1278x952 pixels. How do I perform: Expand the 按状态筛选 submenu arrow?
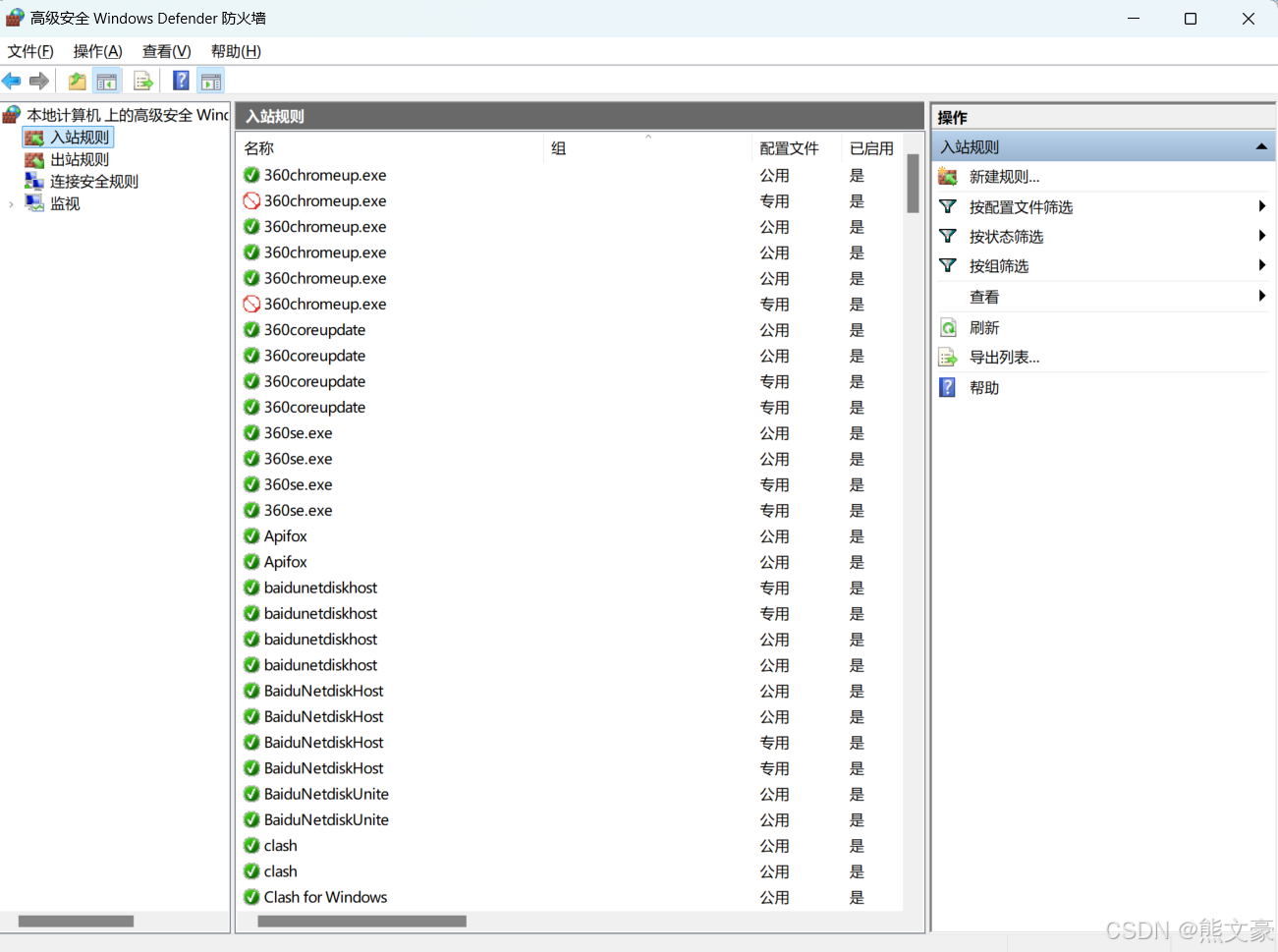point(1261,236)
